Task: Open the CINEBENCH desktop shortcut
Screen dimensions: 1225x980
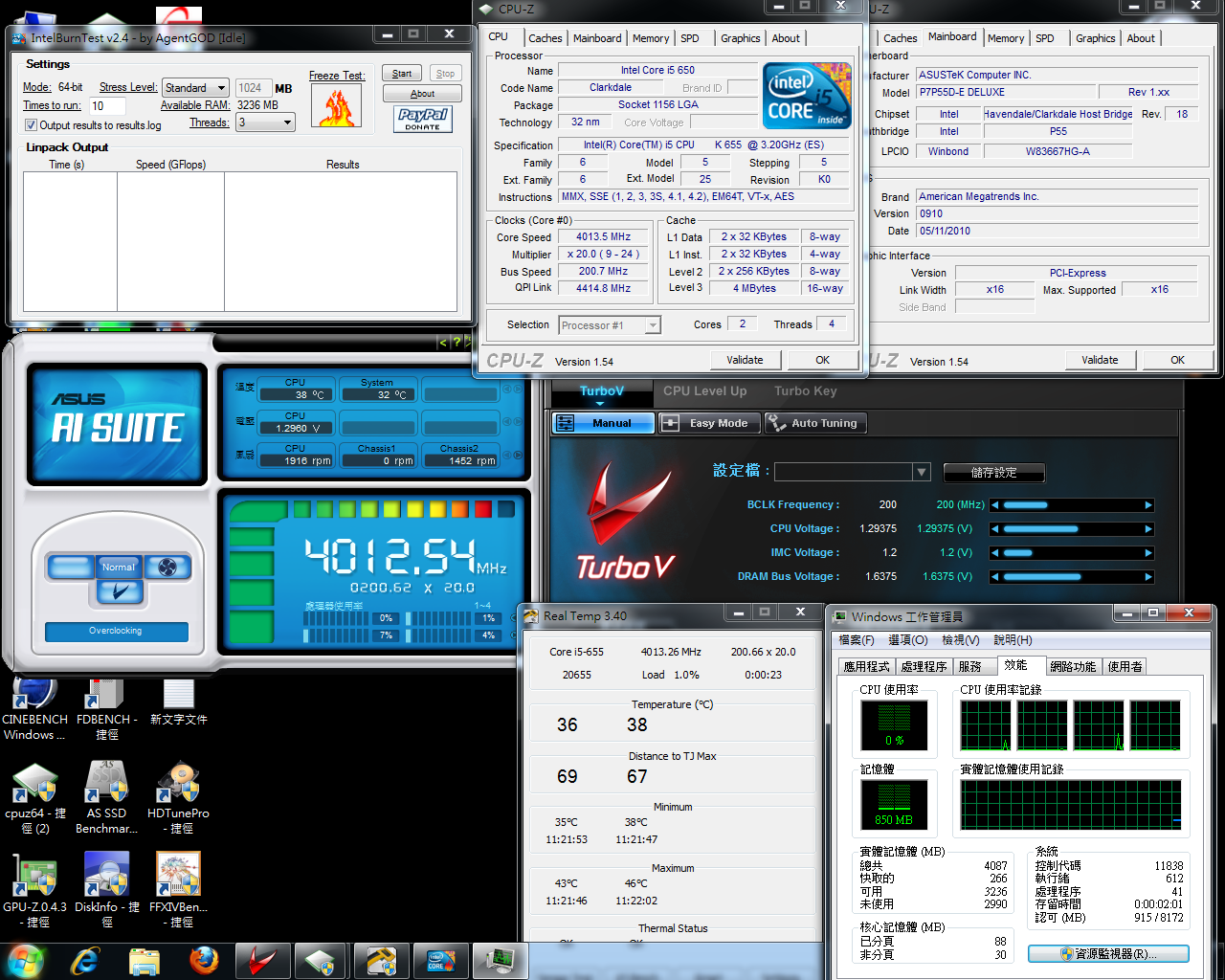Action: point(34,710)
